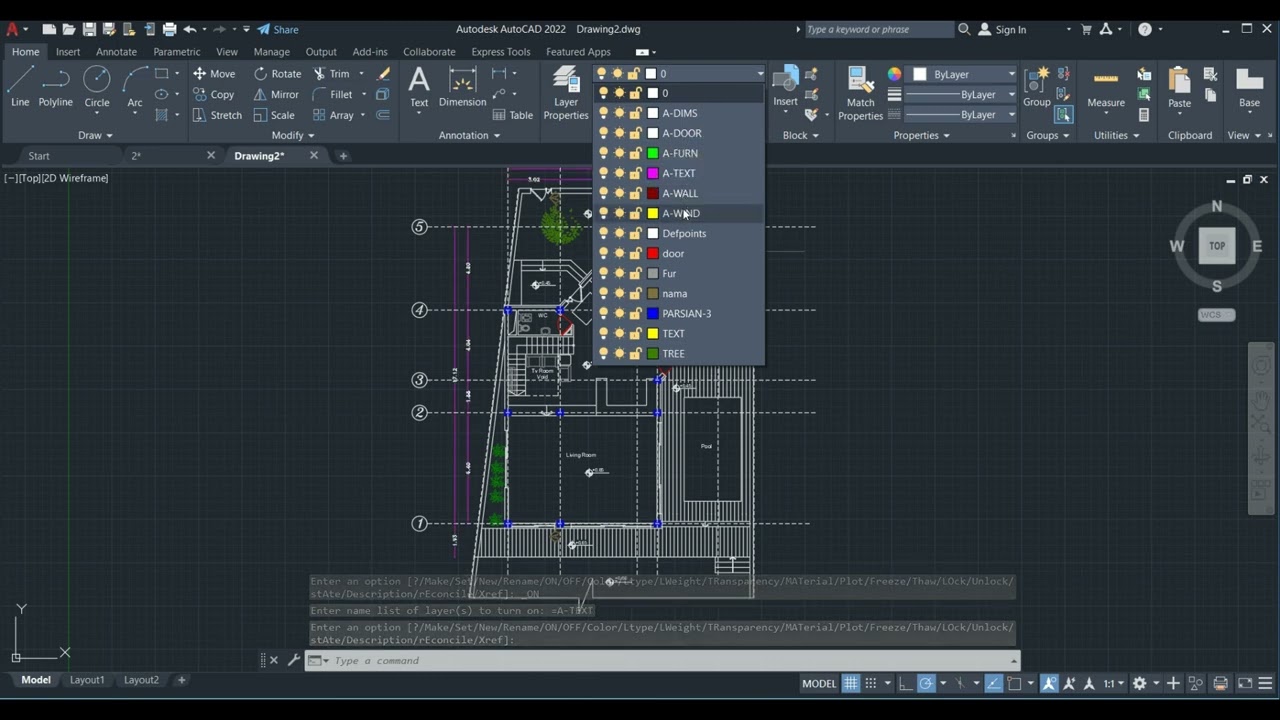1280x720 pixels.
Task: Open the Express Tools ribbon tab
Action: pos(501,52)
